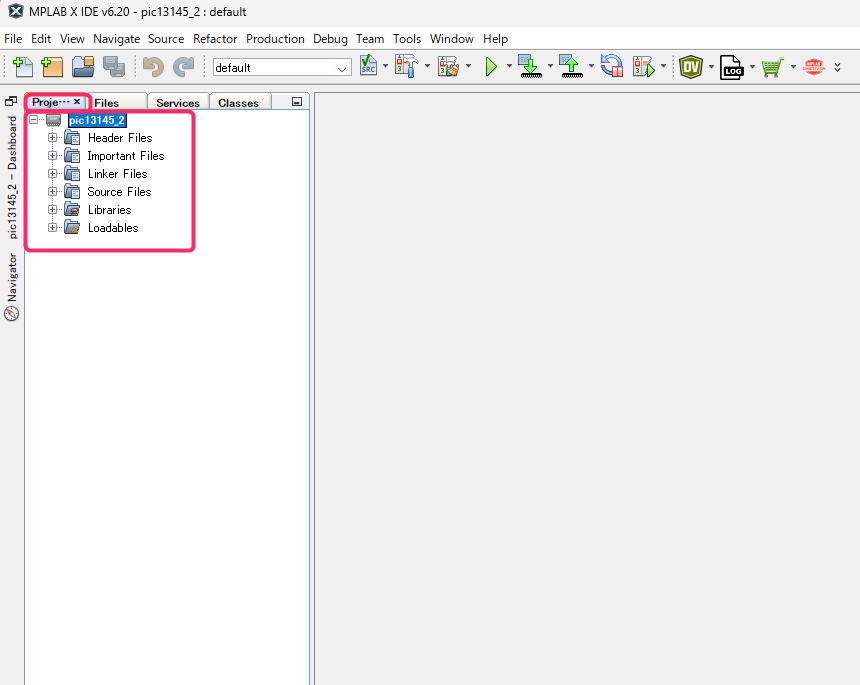This screenshot has width=860, height=685.
Task: Click the shopping cart icon
Action: pos(771,67)
